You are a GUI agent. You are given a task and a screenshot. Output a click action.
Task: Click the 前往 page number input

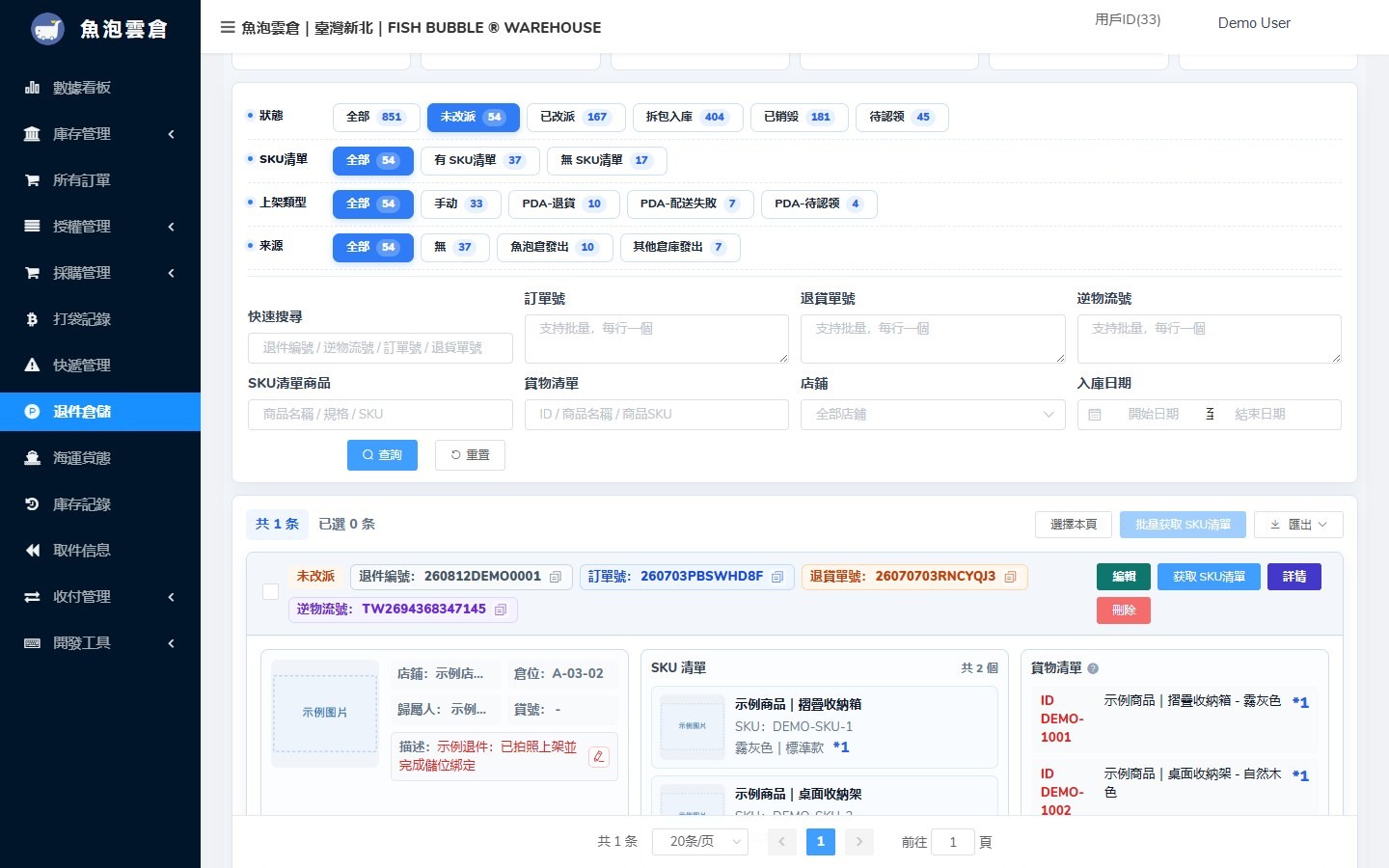pyautogui.click(x=953, y=842)
